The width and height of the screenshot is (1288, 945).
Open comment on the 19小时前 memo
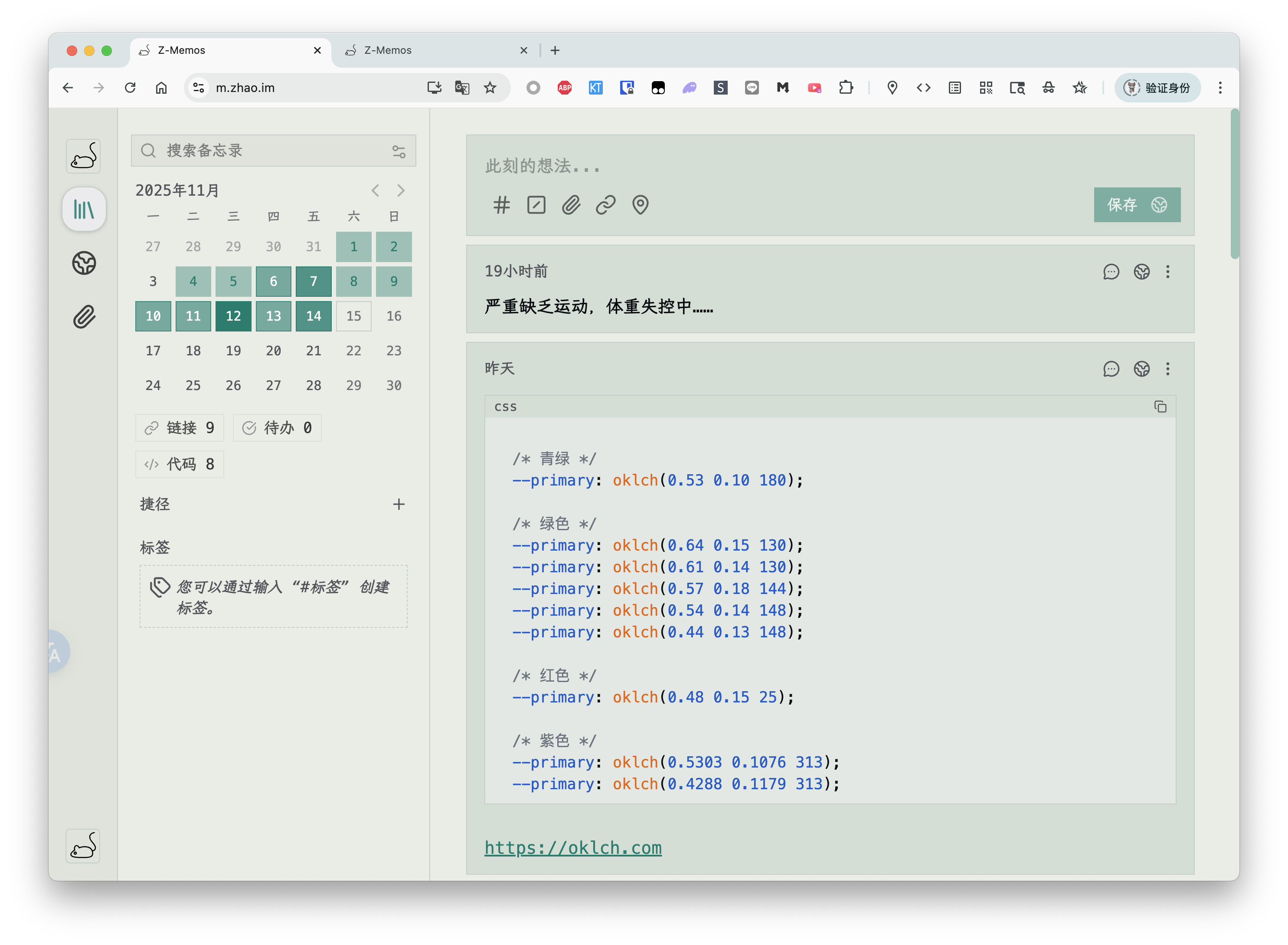[x=1111, y=272]
